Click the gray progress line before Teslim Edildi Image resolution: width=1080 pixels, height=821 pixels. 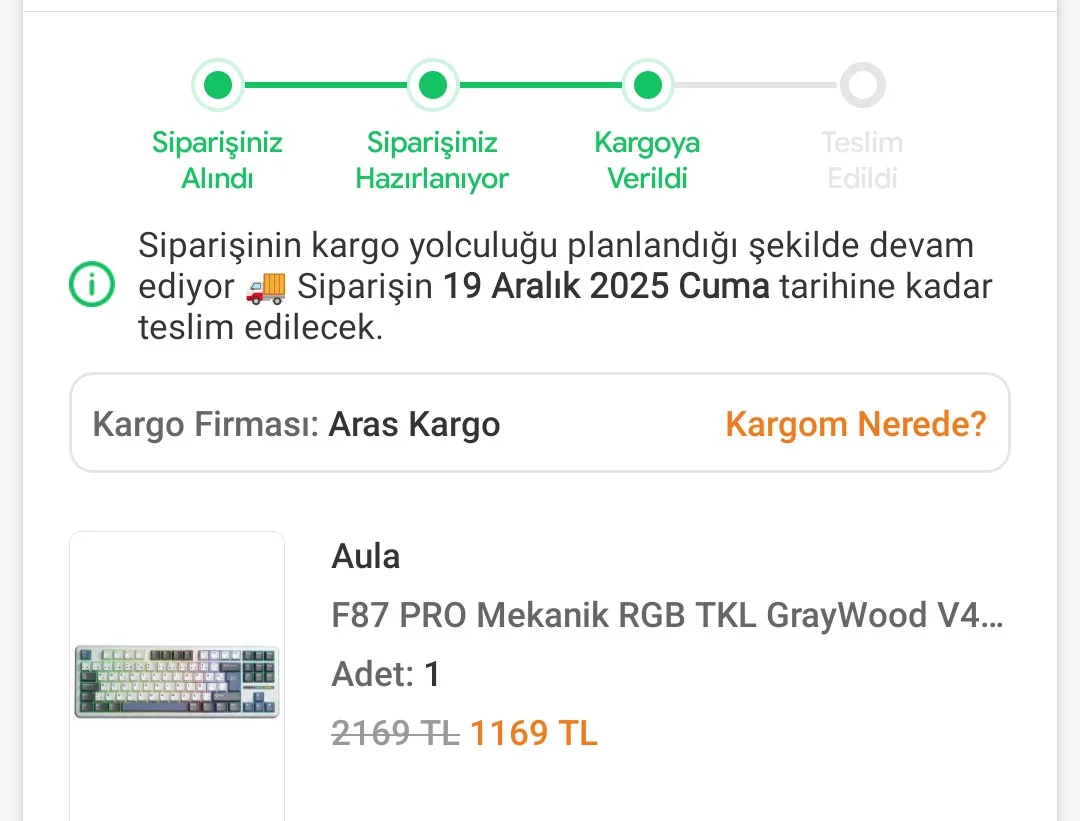(755, 85)
